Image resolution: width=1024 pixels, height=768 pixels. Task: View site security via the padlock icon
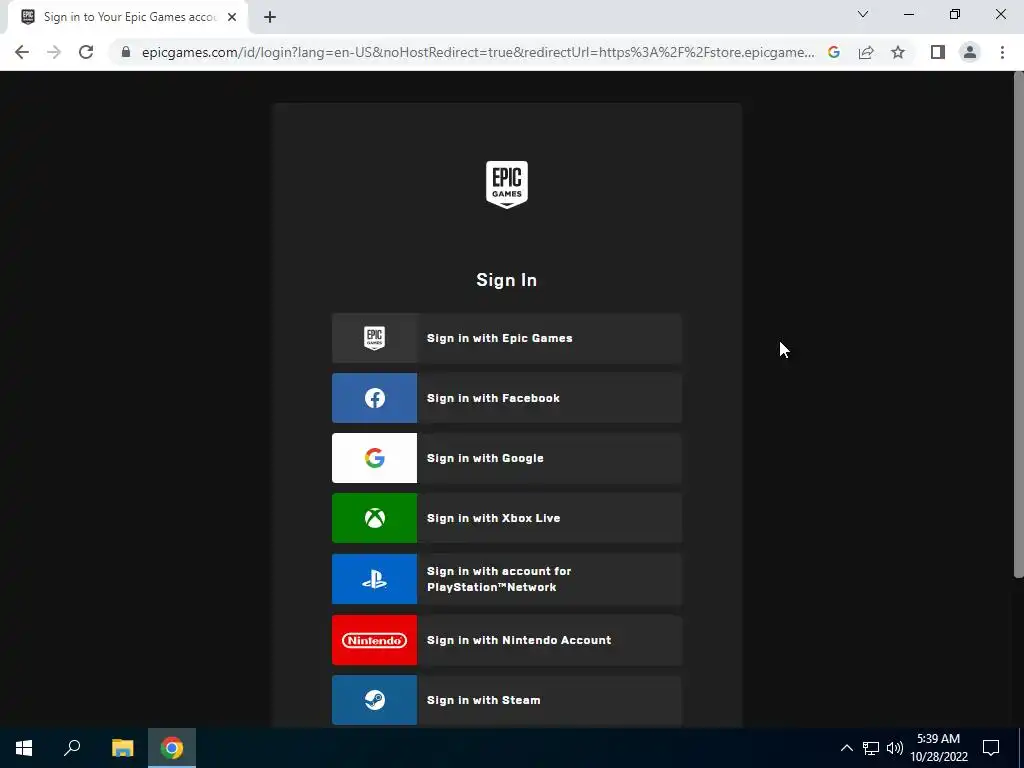pos(126,52)
